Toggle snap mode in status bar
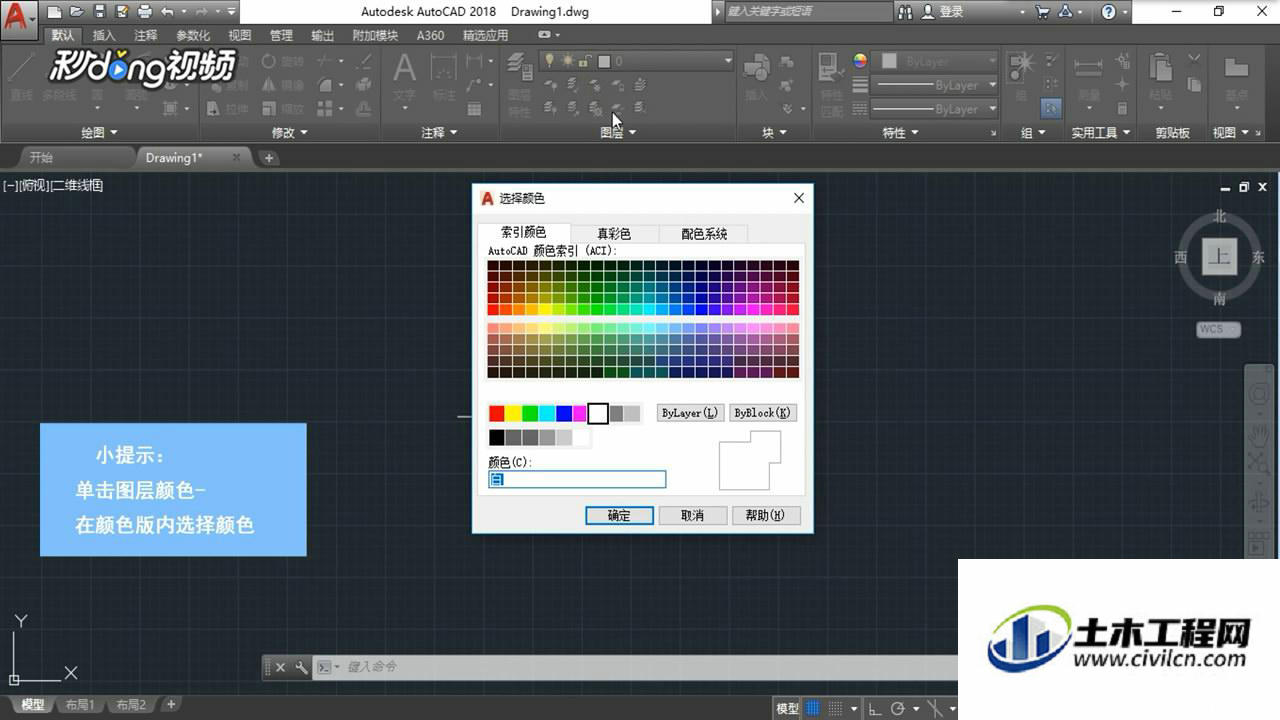This screenshot has height=720, width=1280. 836,708
